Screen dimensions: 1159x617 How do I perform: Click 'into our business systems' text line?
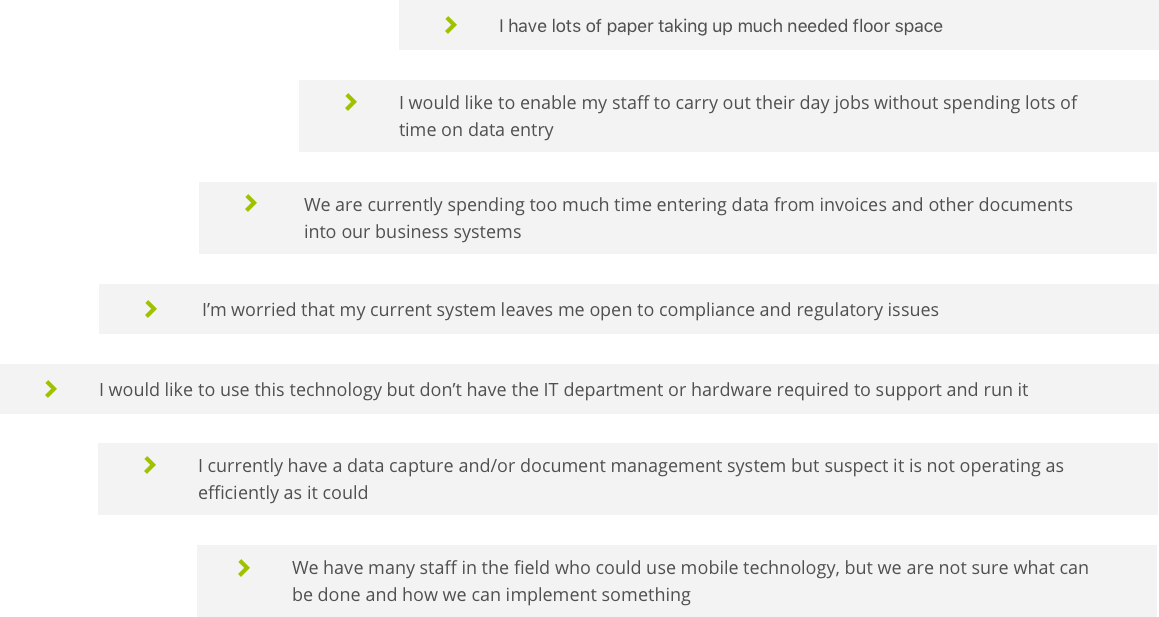tap(412, 232)
